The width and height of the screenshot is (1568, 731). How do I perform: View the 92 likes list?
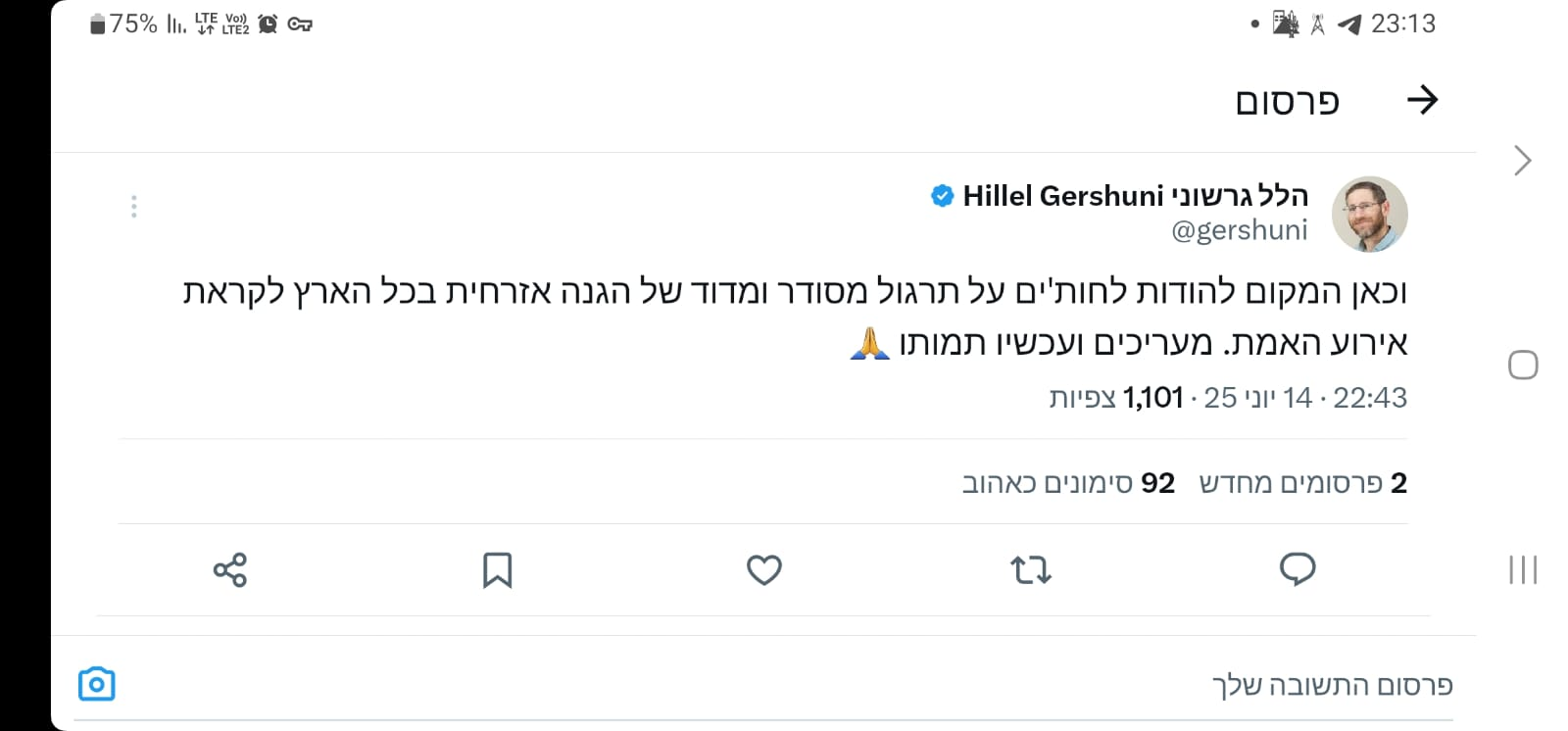[x=1067, y=483]
